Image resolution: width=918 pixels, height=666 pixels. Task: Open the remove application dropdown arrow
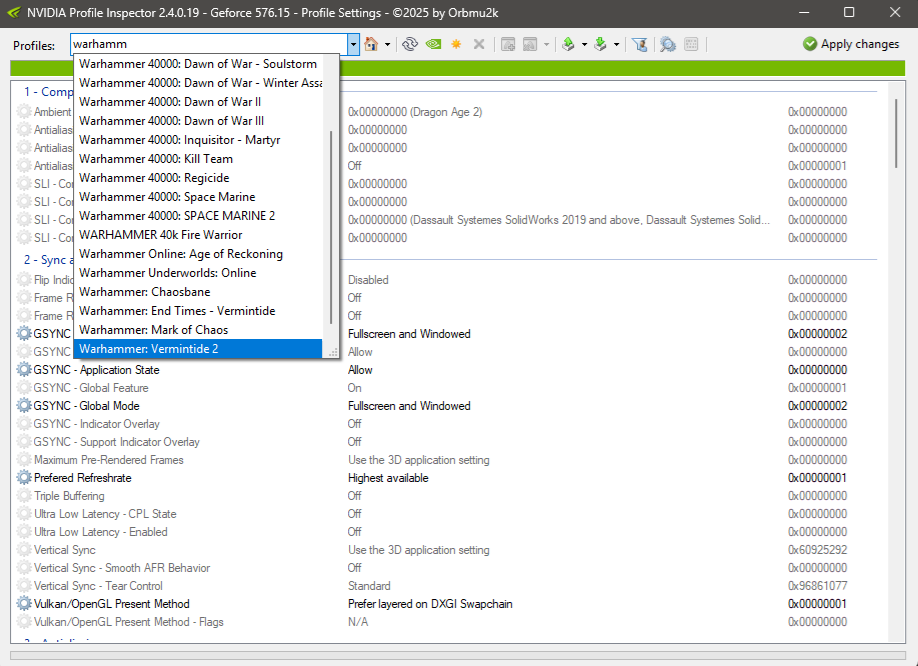point(546,44)
